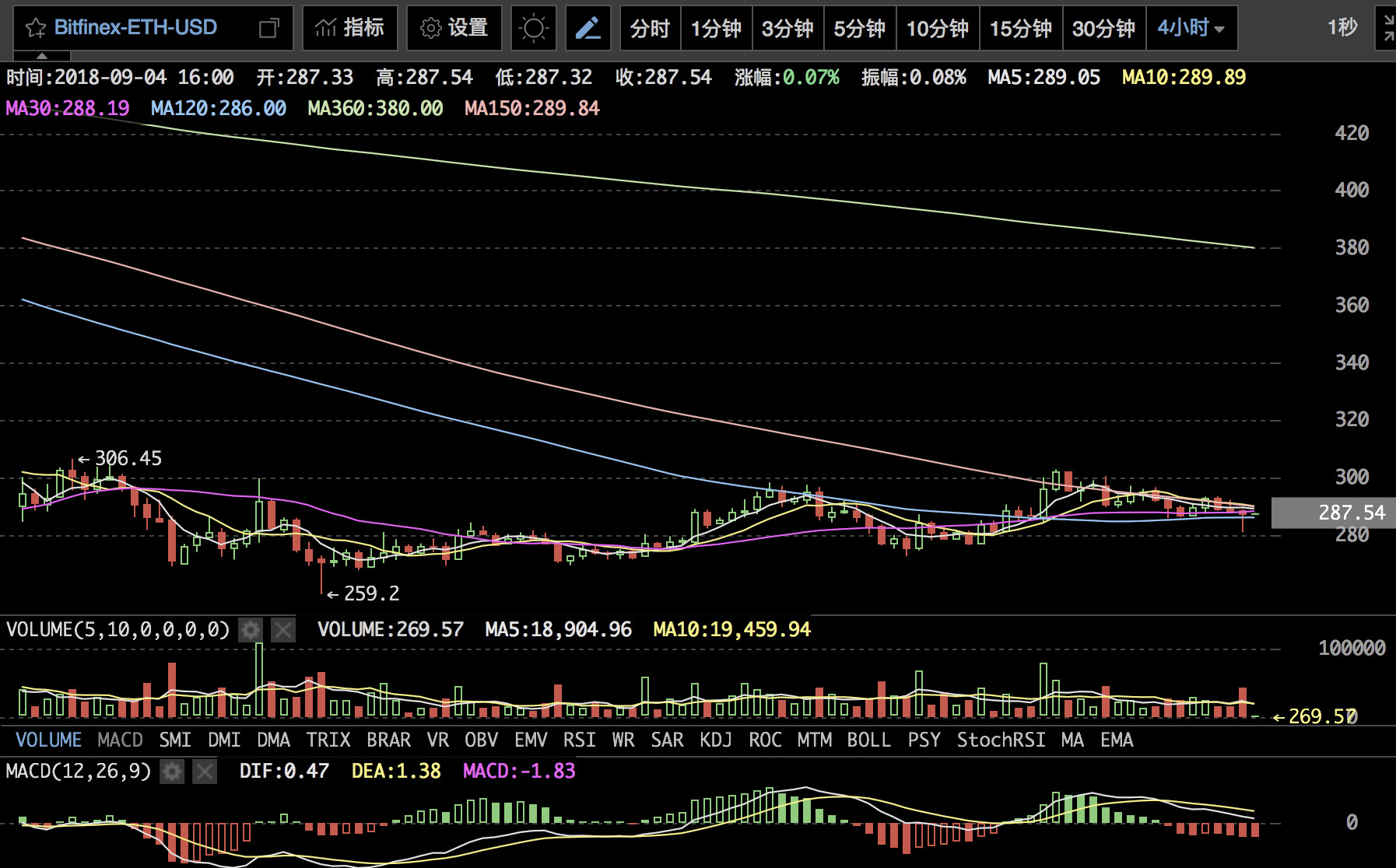Select the DMI indicator tab

pos(224,740)
